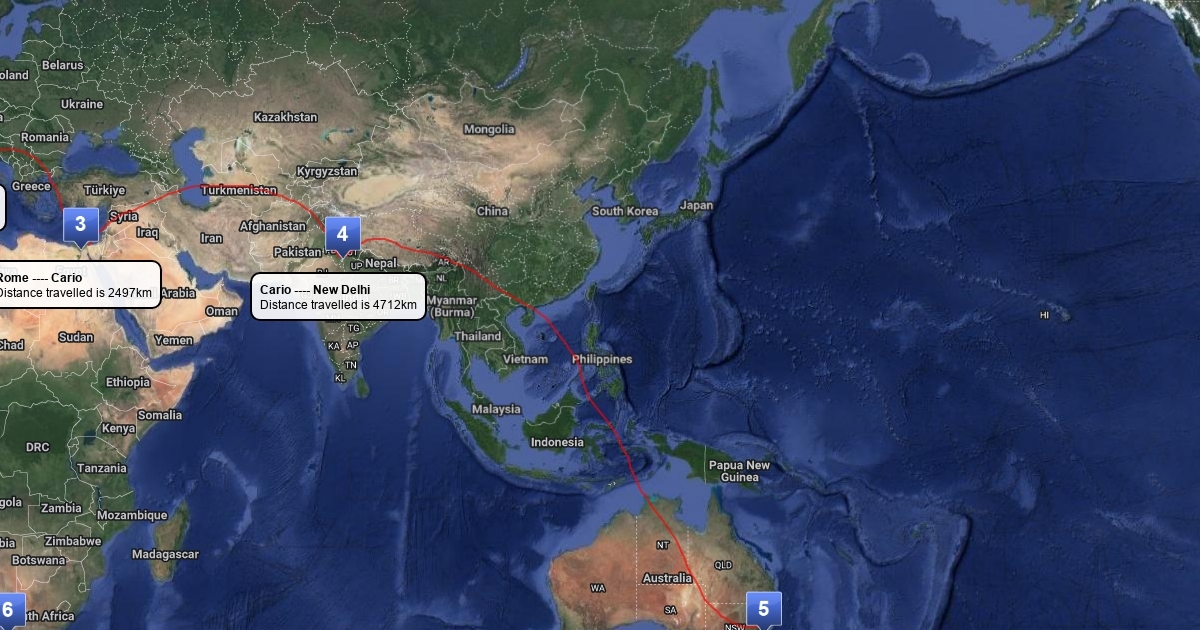Click the Papua New Guinea label
Screen dimensions: 1200x630
click(x=739, y=471)
